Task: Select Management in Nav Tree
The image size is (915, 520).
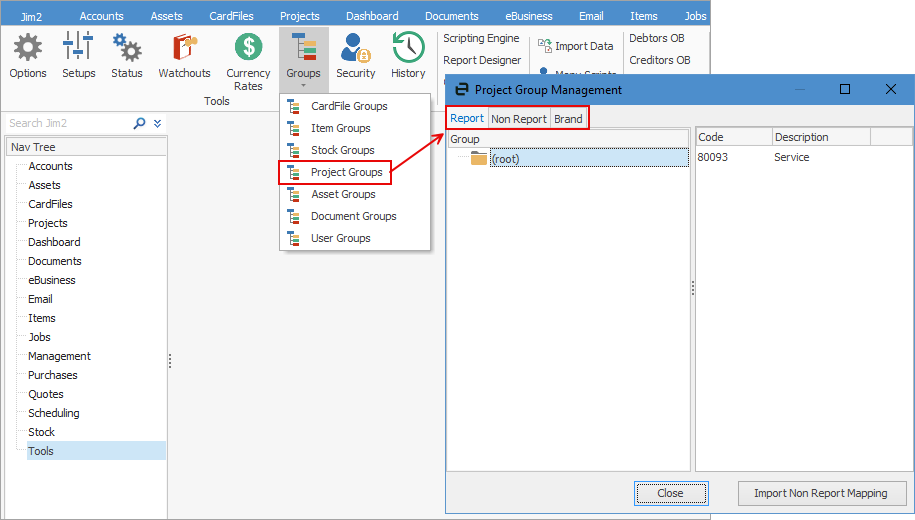Action: [60, 356]
